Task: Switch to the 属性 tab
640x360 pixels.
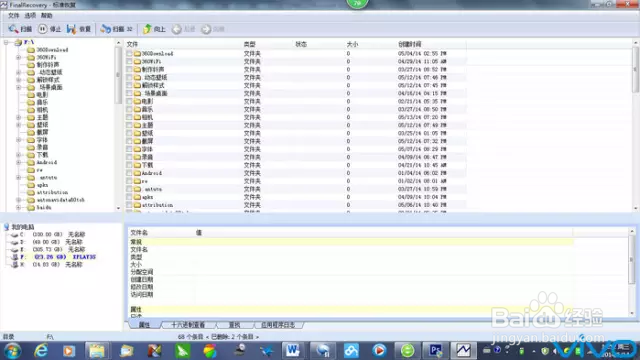Action: pos(144,325)
